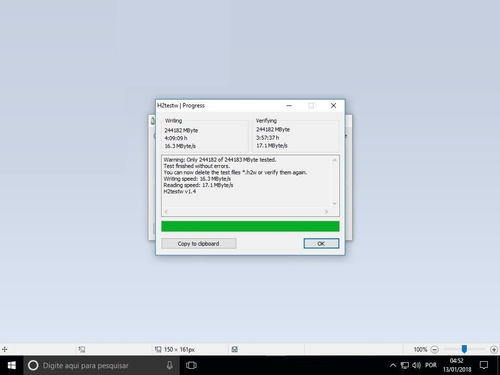Open the Action Center notifications icon
Image resolution: width=500 pixels, height=375 pixels.
tap(484, 365)
